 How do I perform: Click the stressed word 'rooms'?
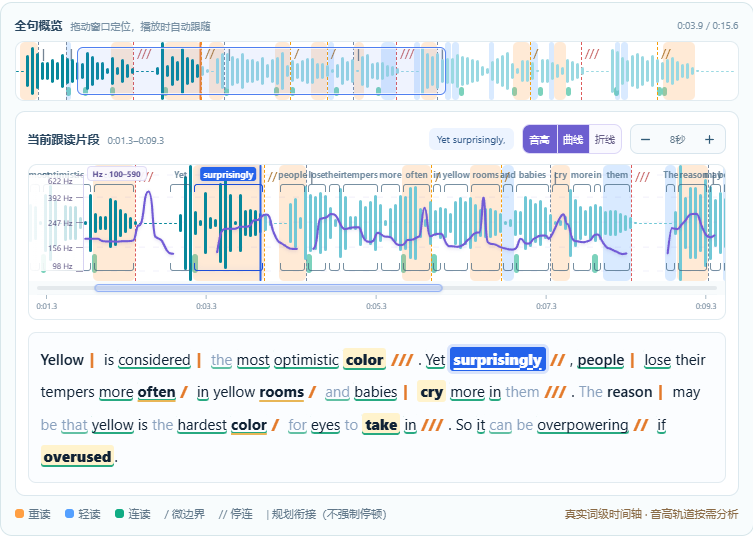click(281, 392)
